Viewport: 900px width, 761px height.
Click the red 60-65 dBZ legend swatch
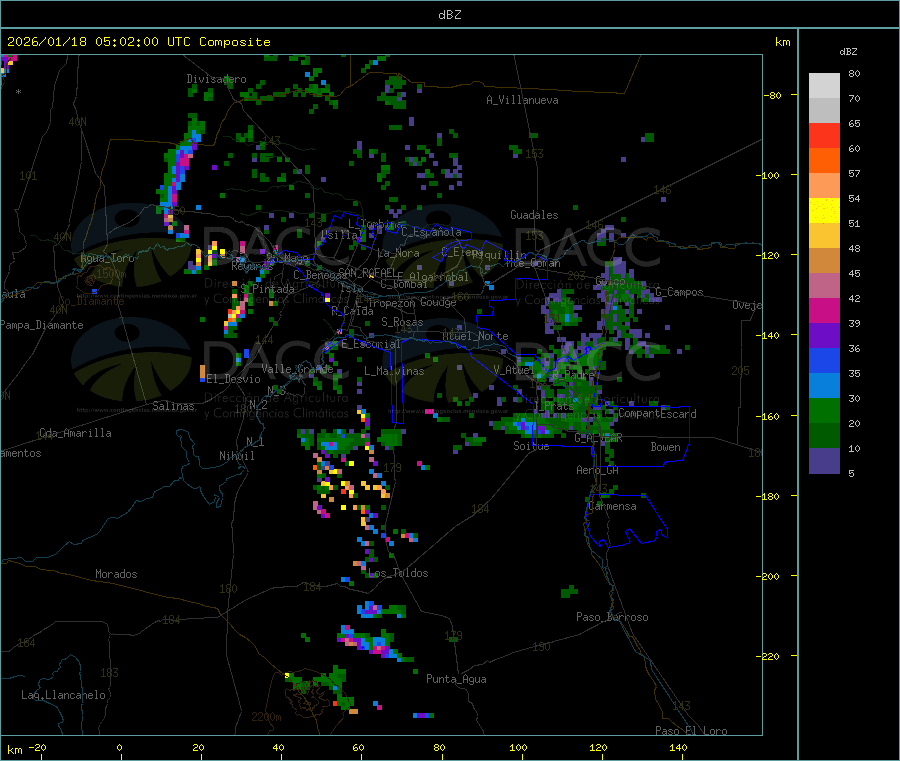[824, 135]
